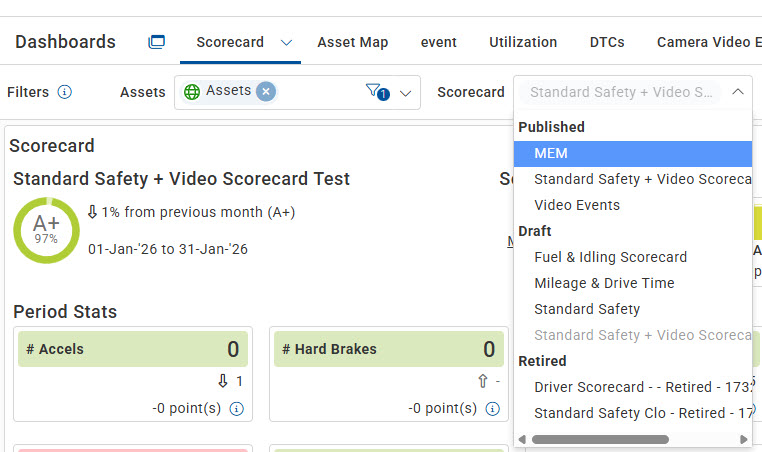Click the Filters info icon

[65, 92]
